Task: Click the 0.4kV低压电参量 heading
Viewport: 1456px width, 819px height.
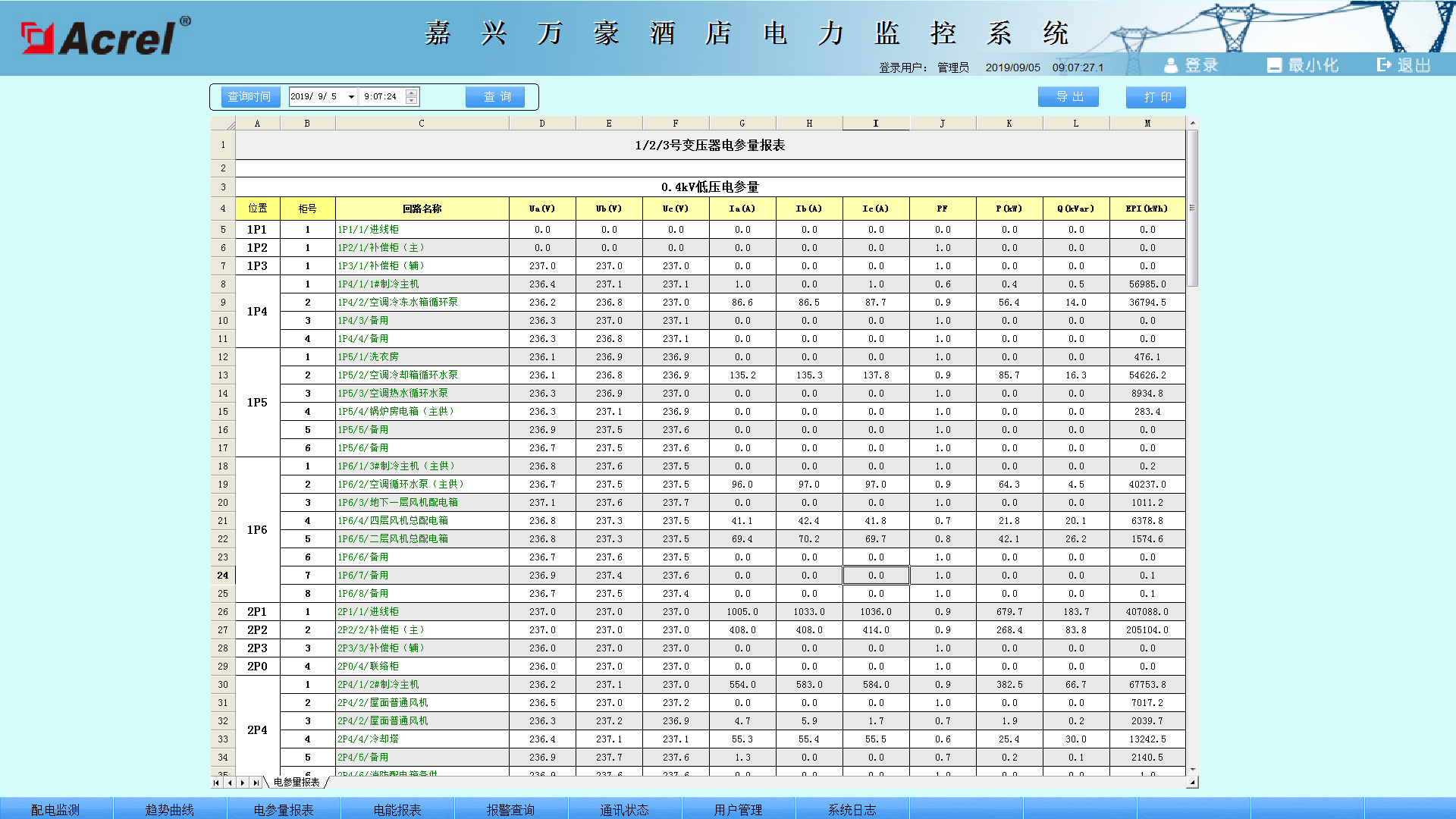Action: 711,187
